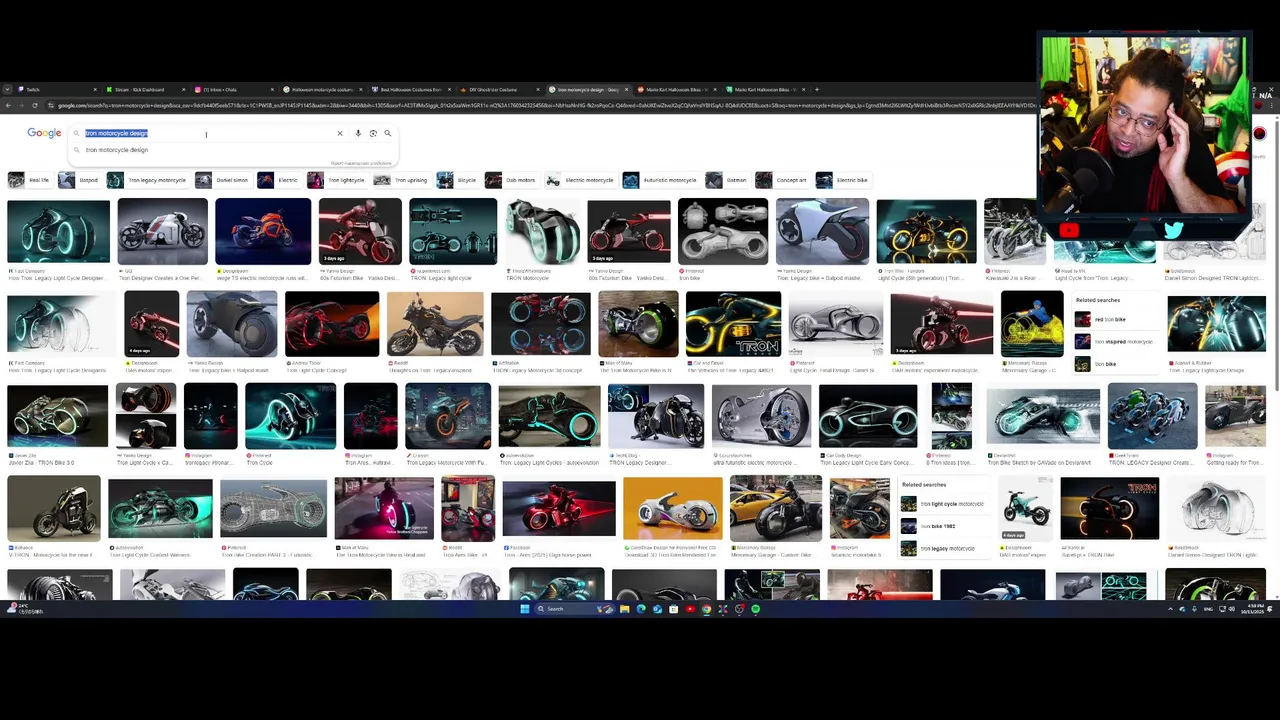Screen dimensions: 1280x720
Task: Open related search tron bike 1982
Action: click(x=942, y=526)
